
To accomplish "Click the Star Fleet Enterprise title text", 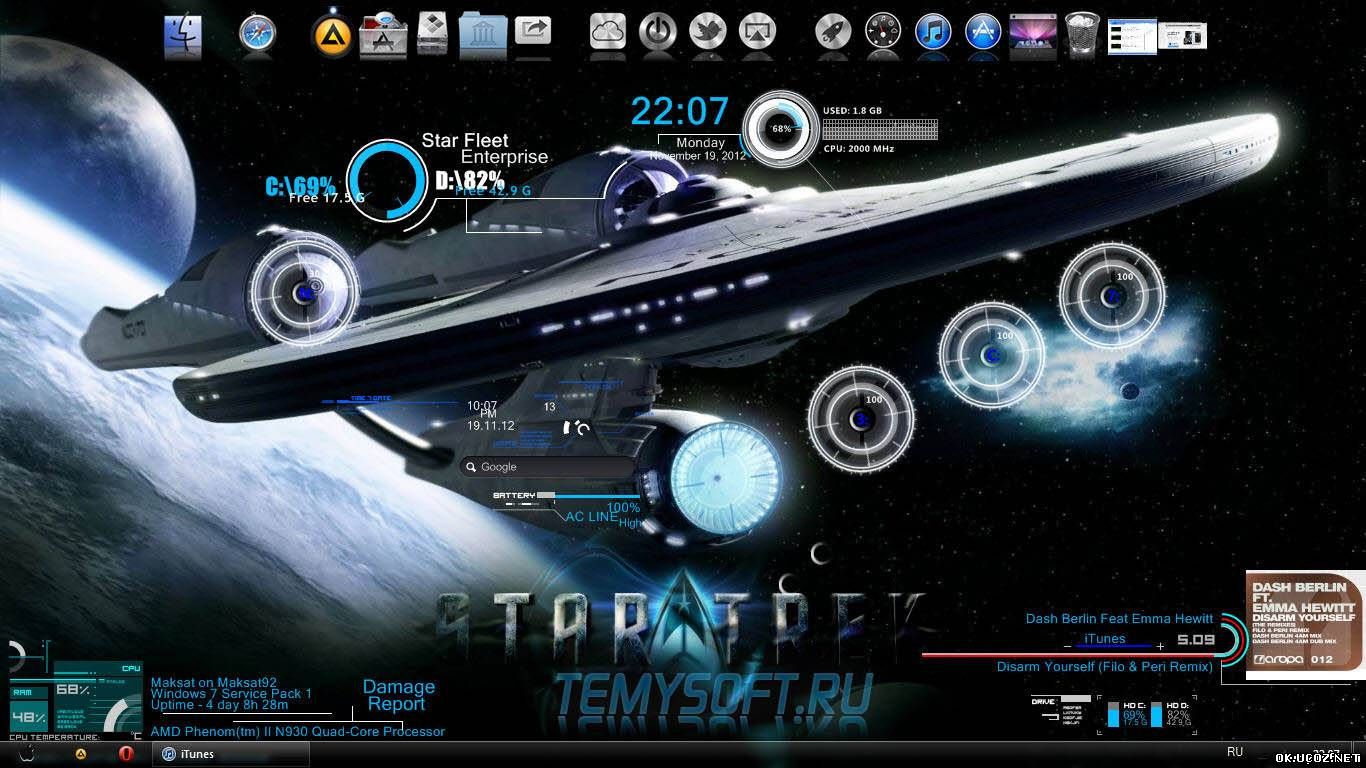I will pyautogui.click(x=485, y=149).
